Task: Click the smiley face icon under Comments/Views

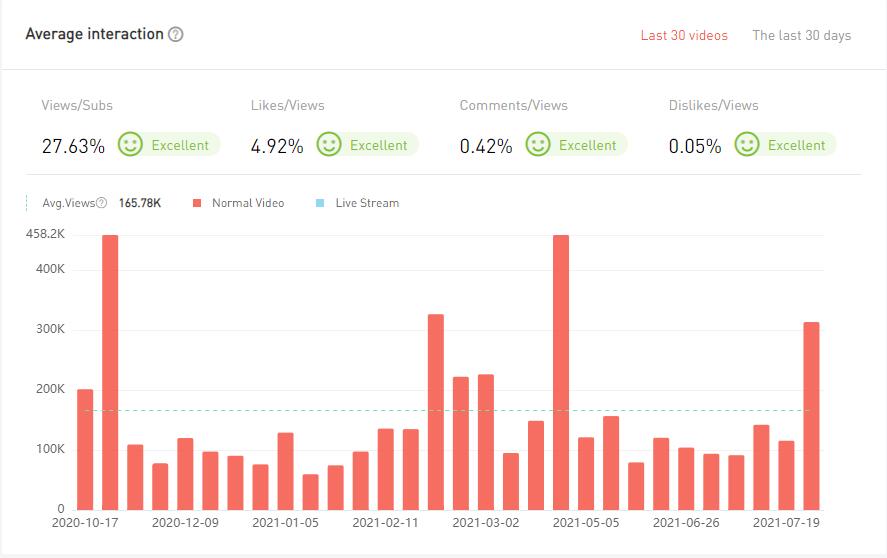Action: coord(538,145)
